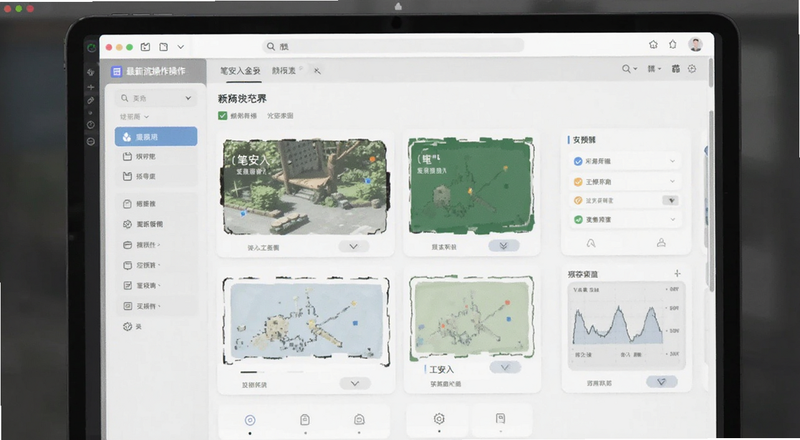
Task: Click the note page icon in title bar
Action: tap(163, 47)
